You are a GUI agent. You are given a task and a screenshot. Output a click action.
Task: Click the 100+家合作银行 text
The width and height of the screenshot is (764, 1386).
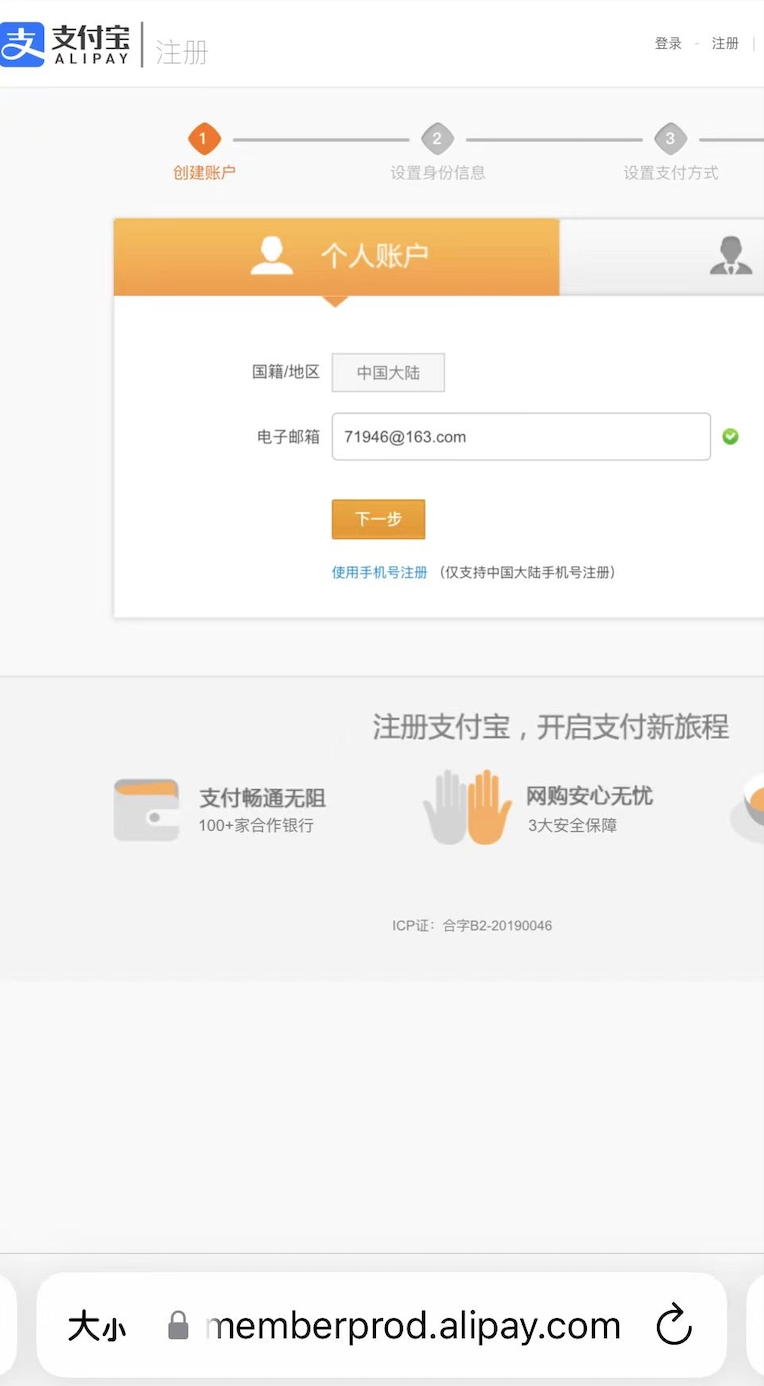tap(256, 826)
